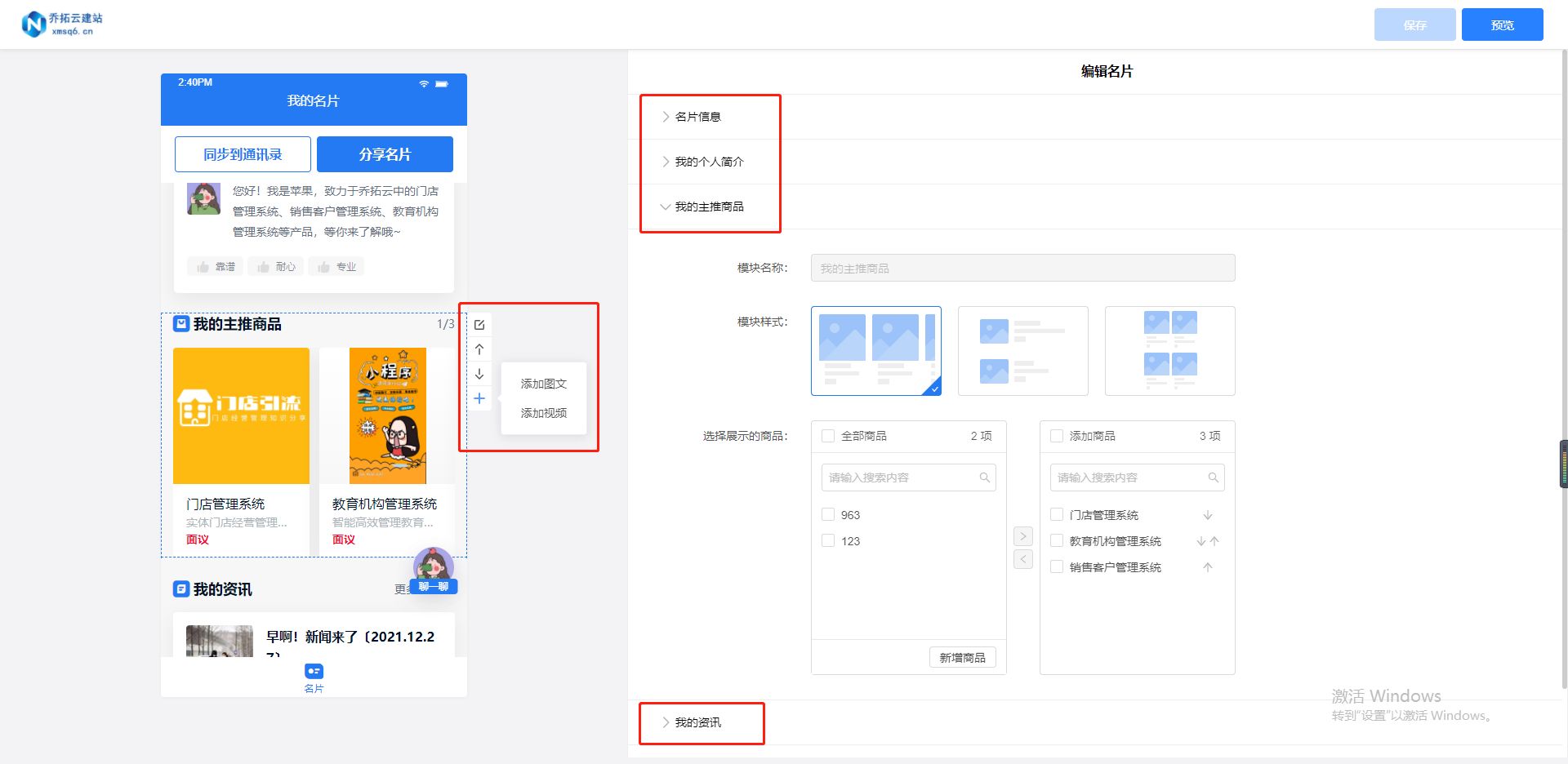Transfer selected products right with the > button

[1023, 536]
